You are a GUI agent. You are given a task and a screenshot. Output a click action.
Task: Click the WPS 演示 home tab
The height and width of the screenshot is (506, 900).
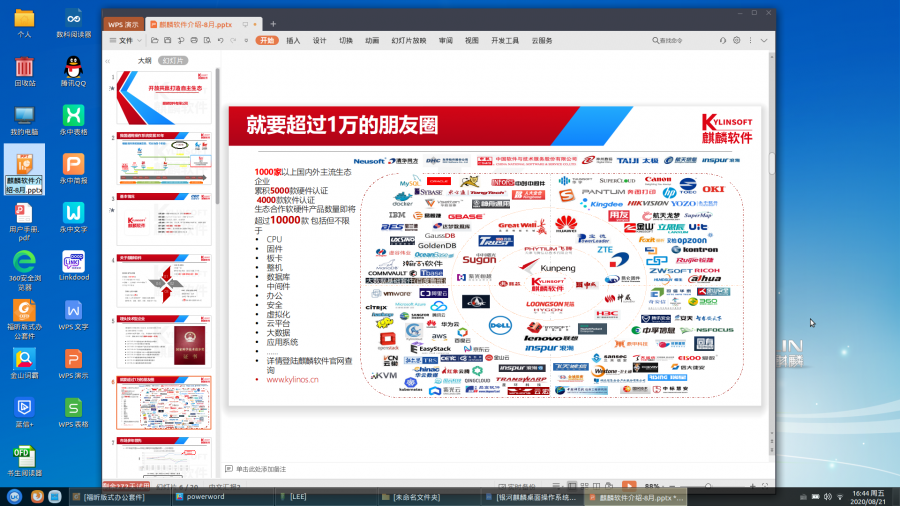tap(123, 25)
